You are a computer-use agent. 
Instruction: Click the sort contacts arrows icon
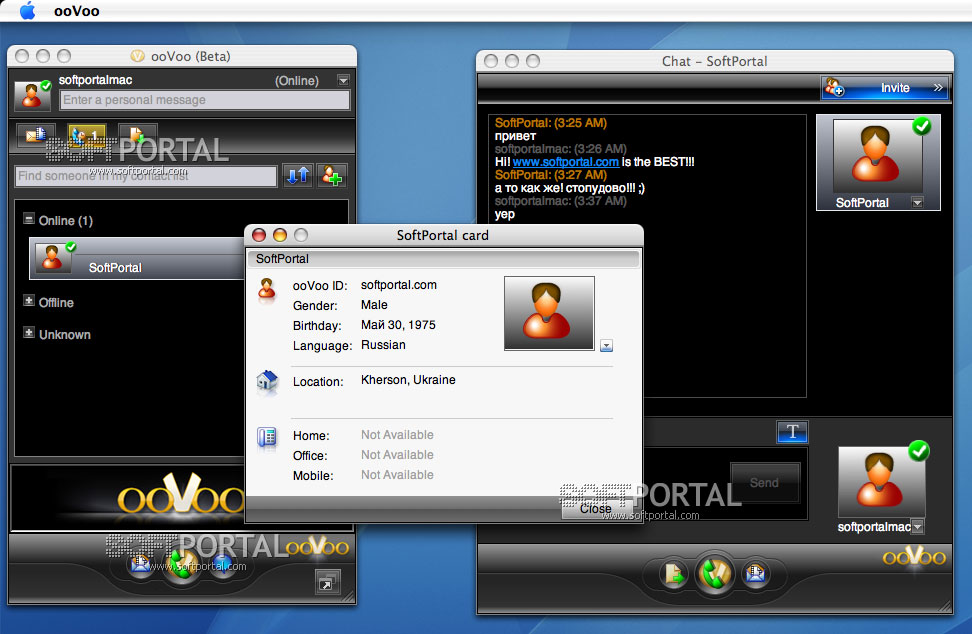[x=298, y=176]
